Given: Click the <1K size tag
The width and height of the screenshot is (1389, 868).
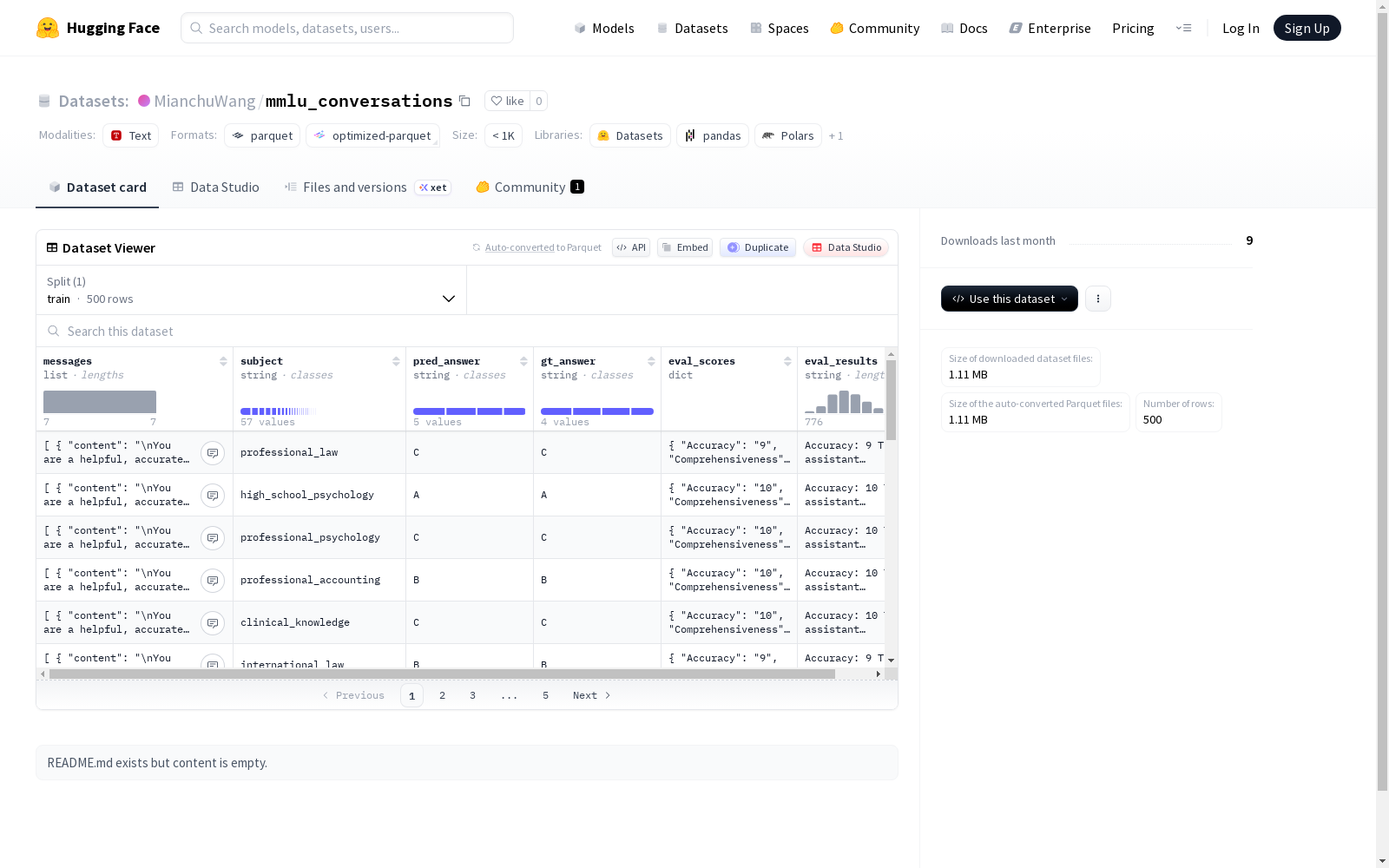Looking at the screenshot, I should pos(504,135).
